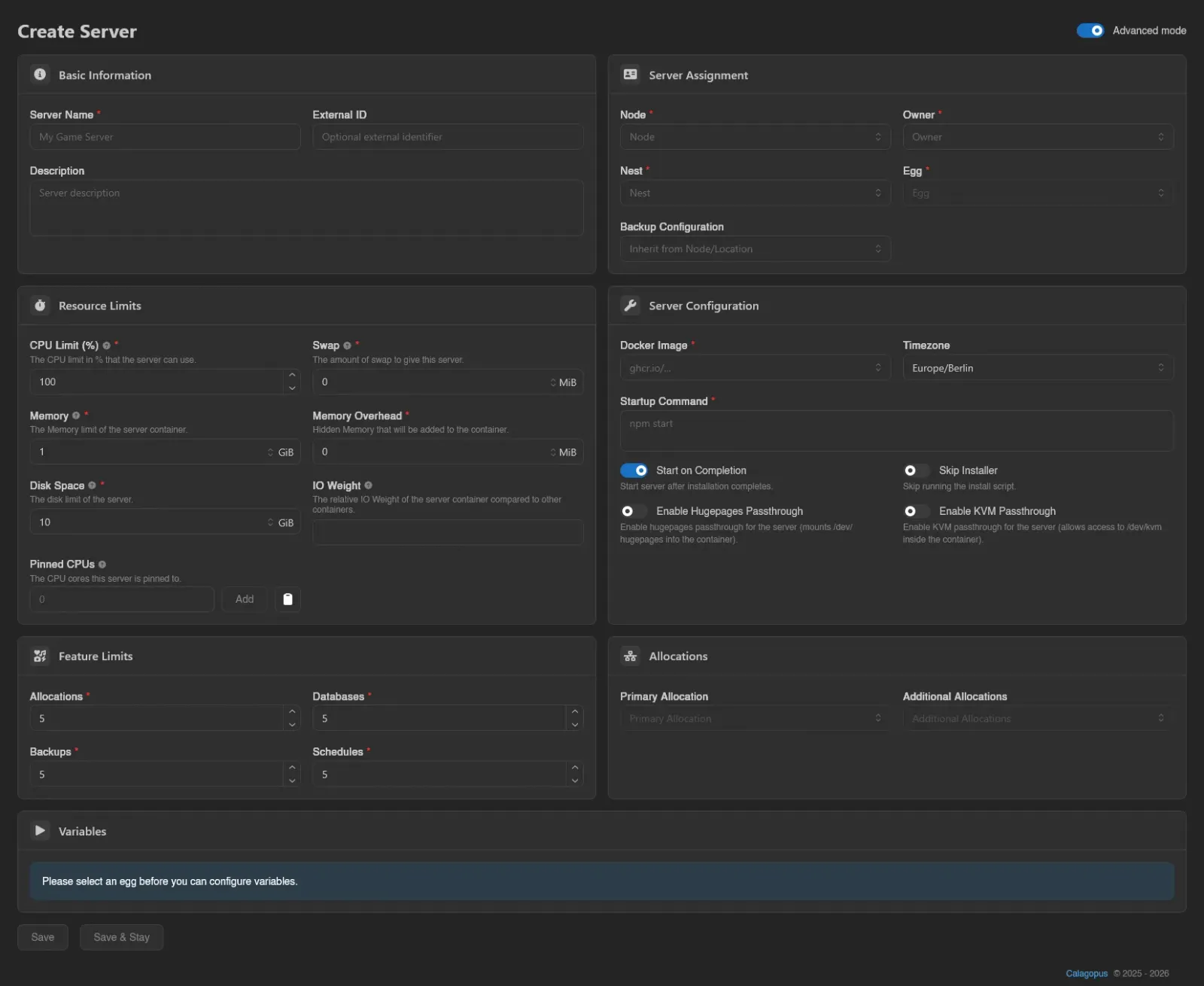
Task: Open Backup Configuration dropdown
Action: [x=755, y=249]
